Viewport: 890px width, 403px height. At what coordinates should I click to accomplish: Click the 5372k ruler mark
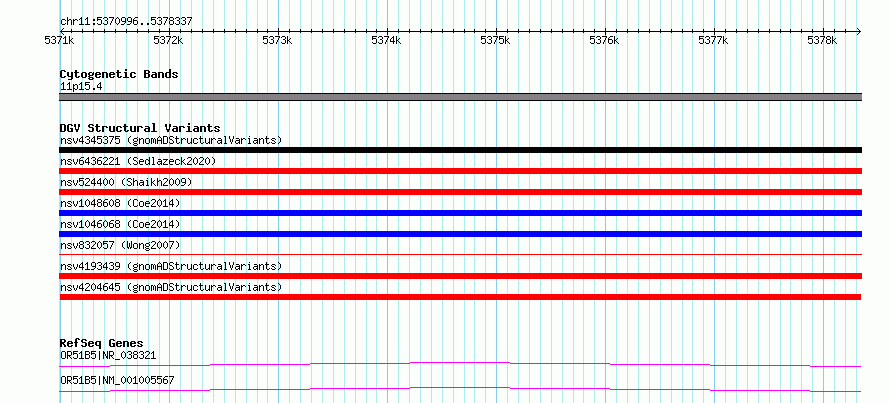coord(169,41)
